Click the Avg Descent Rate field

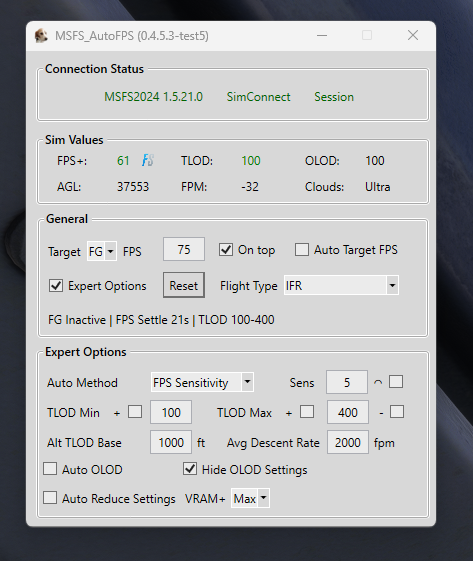pos(348,442)
